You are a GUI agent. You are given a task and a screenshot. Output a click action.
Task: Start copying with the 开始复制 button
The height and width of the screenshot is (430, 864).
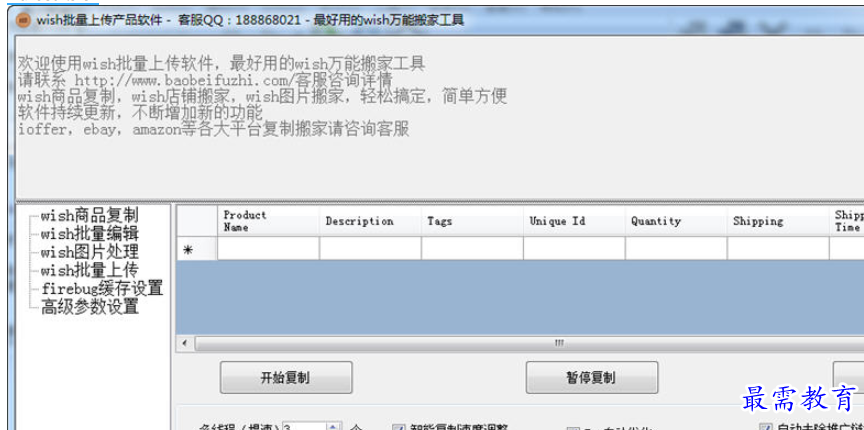pyautogui.click(x=285, y=378)
